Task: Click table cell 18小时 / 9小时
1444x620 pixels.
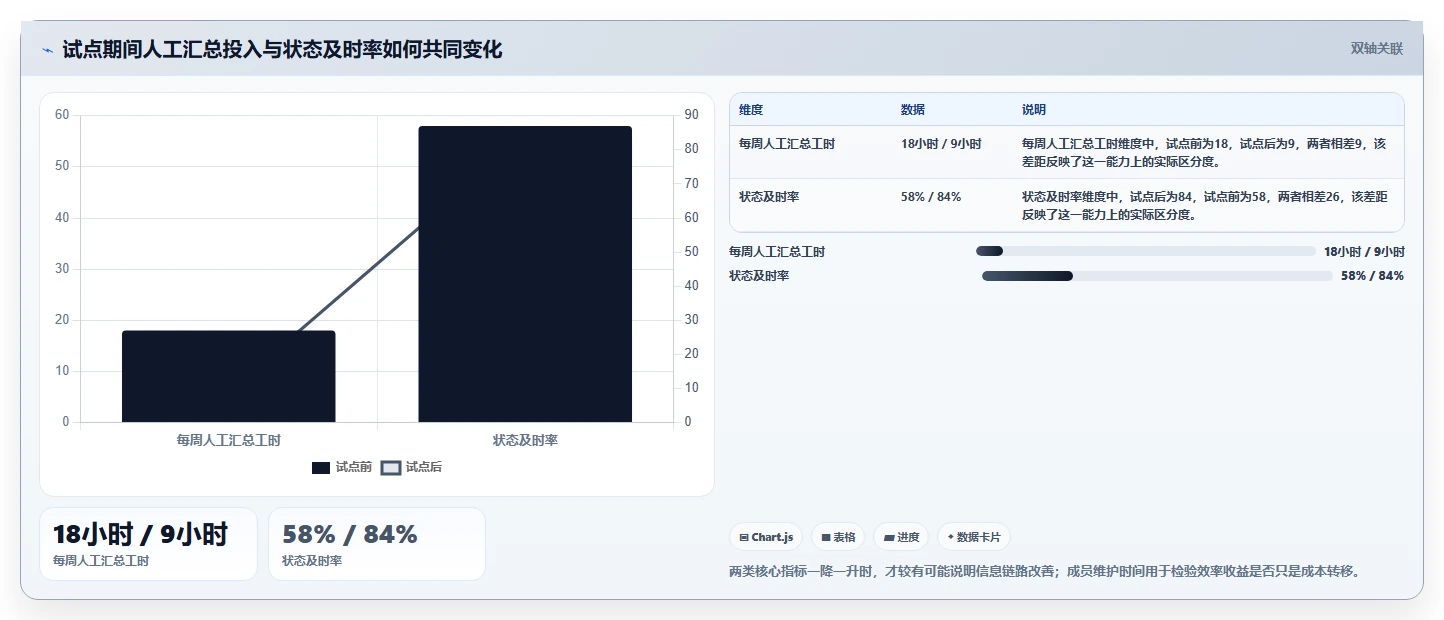Action: click(941, 144)
